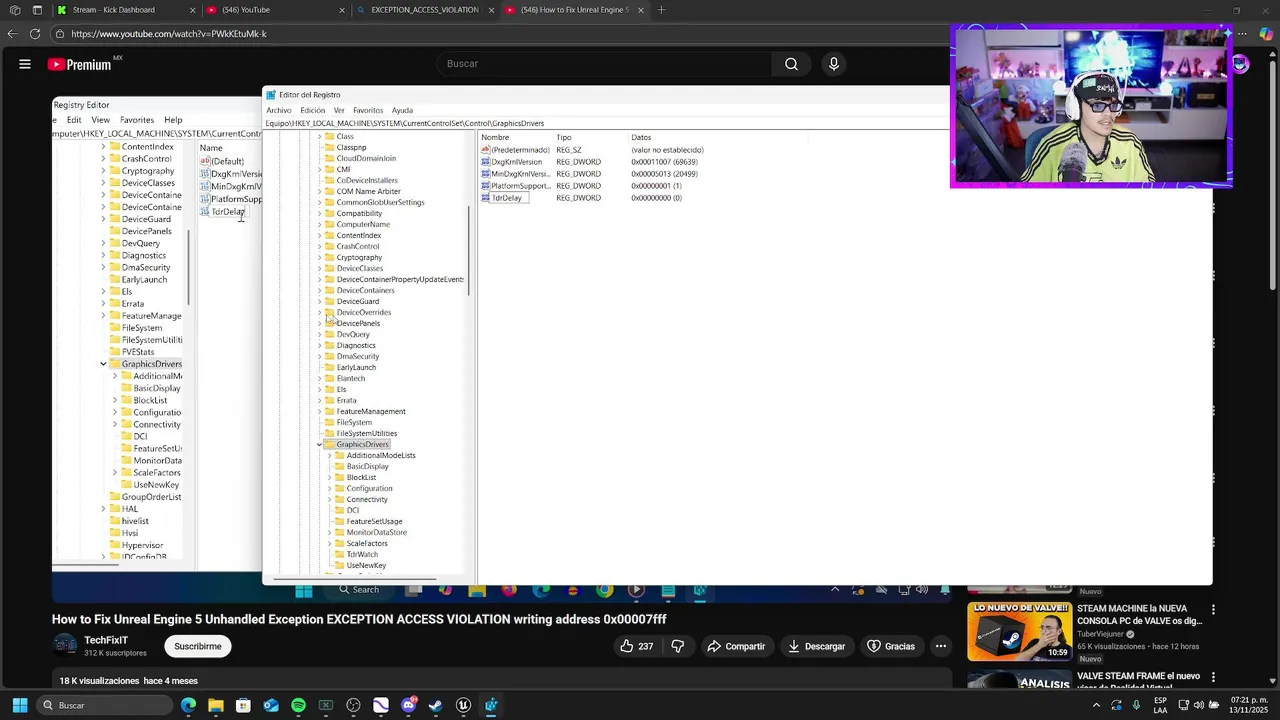The height and width of the screenshot is (720, 1280).
Task: Start voice search with microphone icon
Action: pos(834,64)
